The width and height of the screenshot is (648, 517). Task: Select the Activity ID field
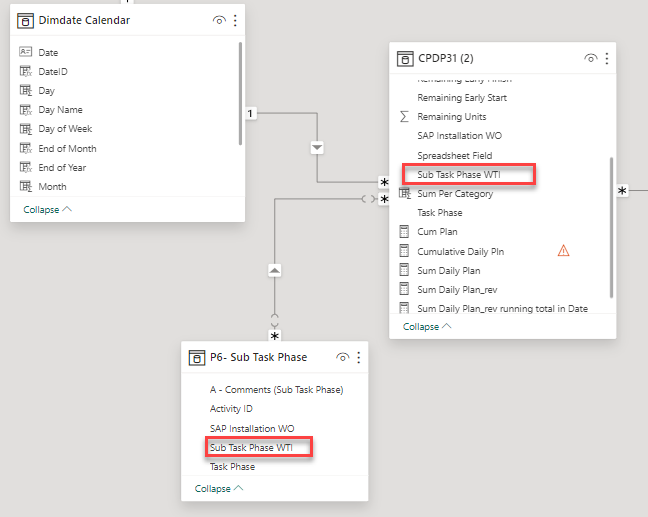231,409
